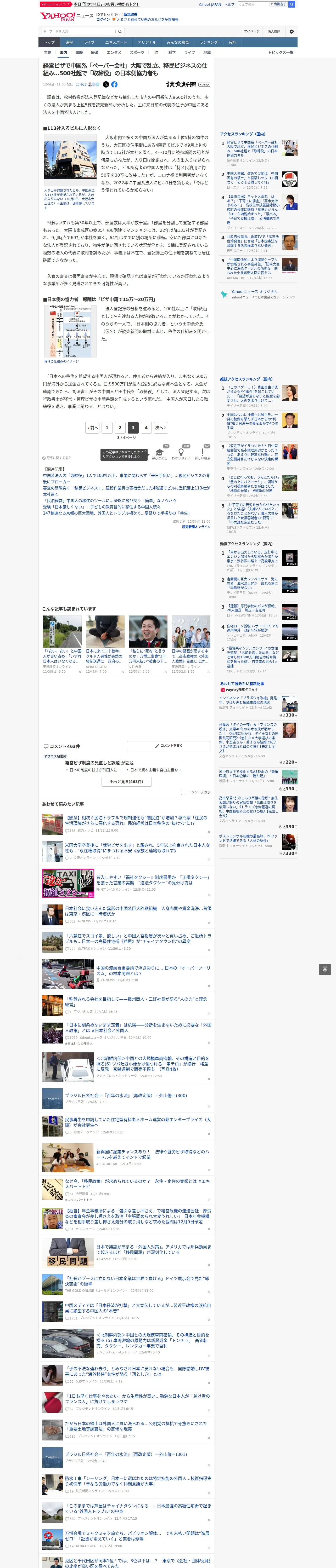Screen dimensions: 336x1568
Task: Click the ログイン link
Action: [103, 20]
